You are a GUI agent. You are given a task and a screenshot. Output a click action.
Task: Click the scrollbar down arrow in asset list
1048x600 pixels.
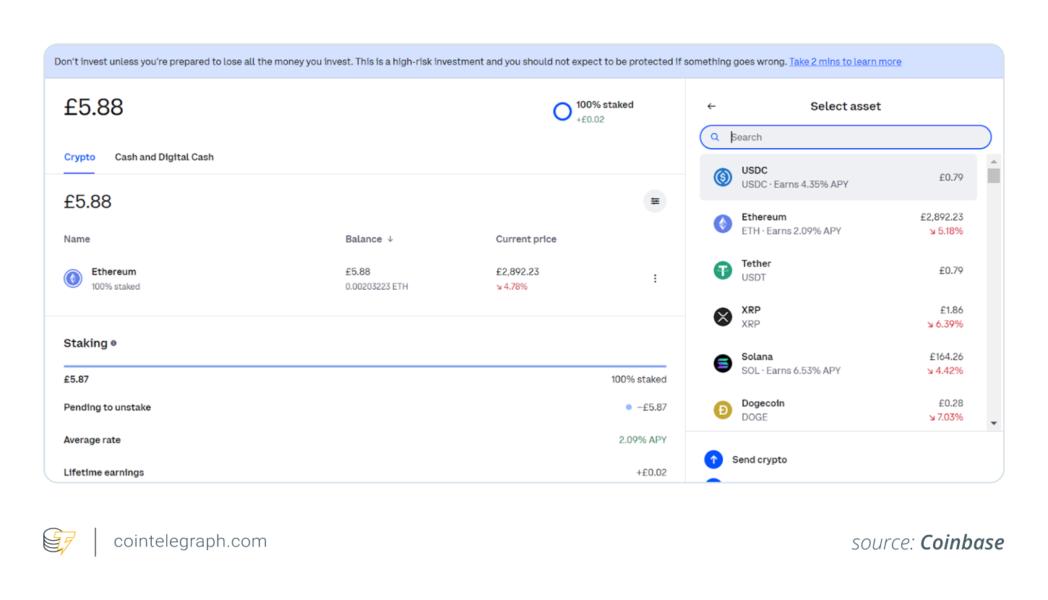tap(994, 423)
